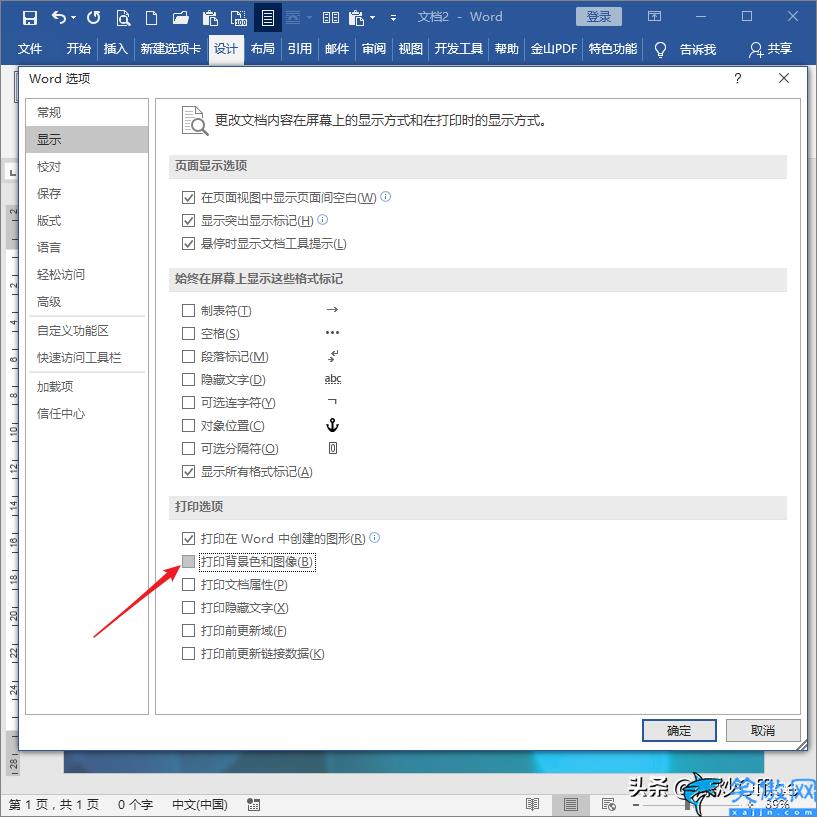Image resolution: width=817 pixels, height=817 pixels.
Task: Click the 确定 button
Action: tap(679, 731)
